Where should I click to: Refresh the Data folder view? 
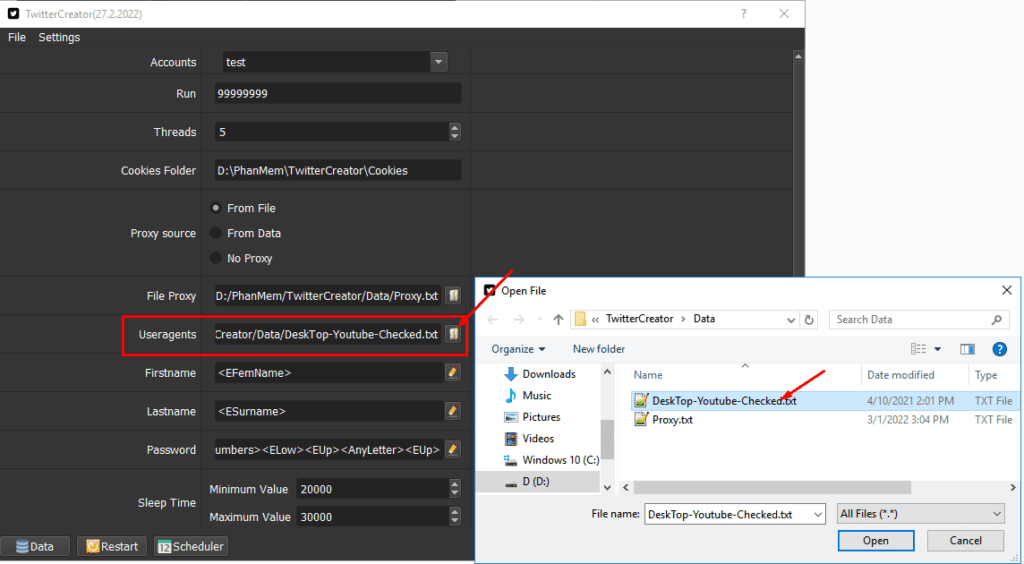[x=809, y=320]
